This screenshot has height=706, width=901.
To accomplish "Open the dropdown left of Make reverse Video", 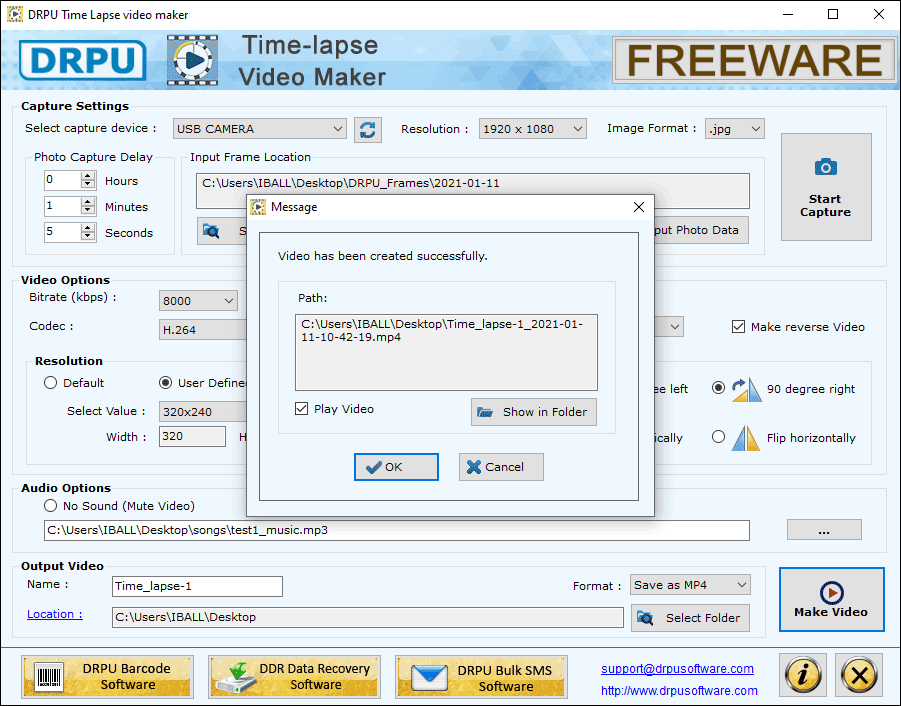I will (669, 327).
